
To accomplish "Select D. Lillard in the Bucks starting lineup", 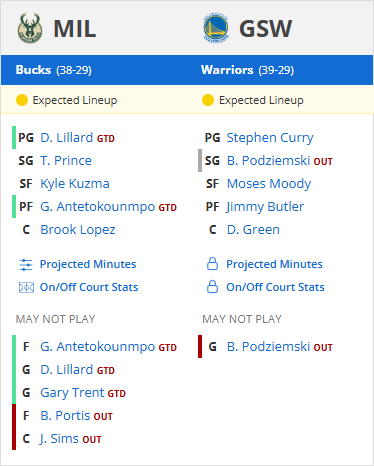I will click(x=67, y=138).
